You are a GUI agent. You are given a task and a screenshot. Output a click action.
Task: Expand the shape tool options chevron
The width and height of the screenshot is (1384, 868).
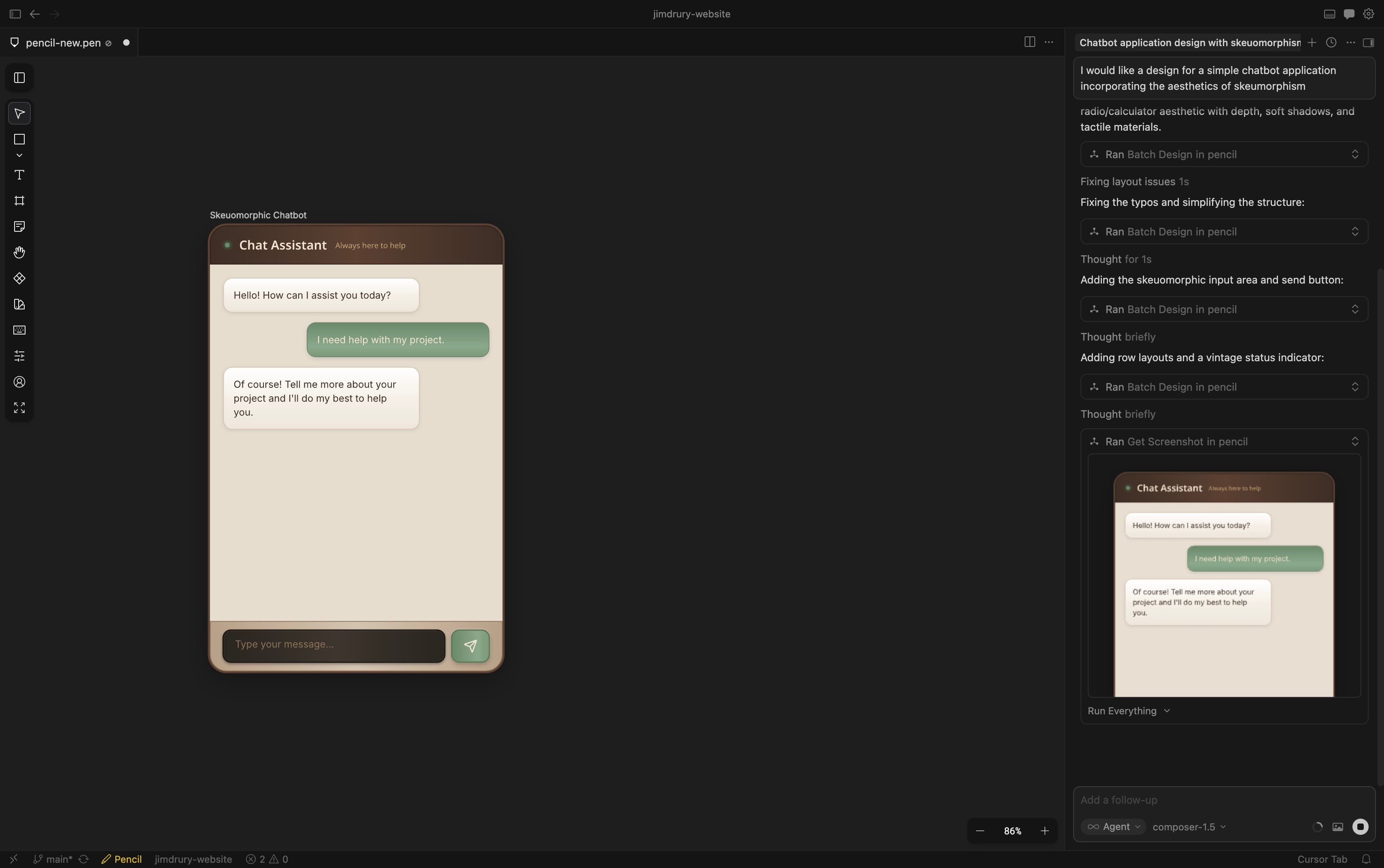(x=19, y=155)
